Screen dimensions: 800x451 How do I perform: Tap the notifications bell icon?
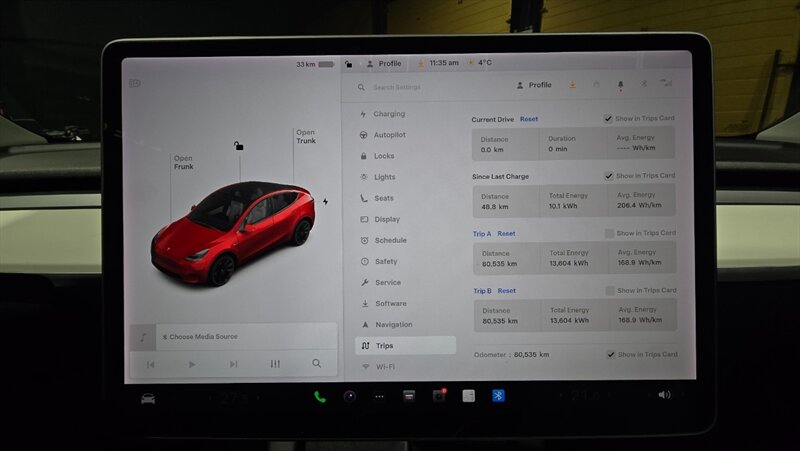coord(620,86)
